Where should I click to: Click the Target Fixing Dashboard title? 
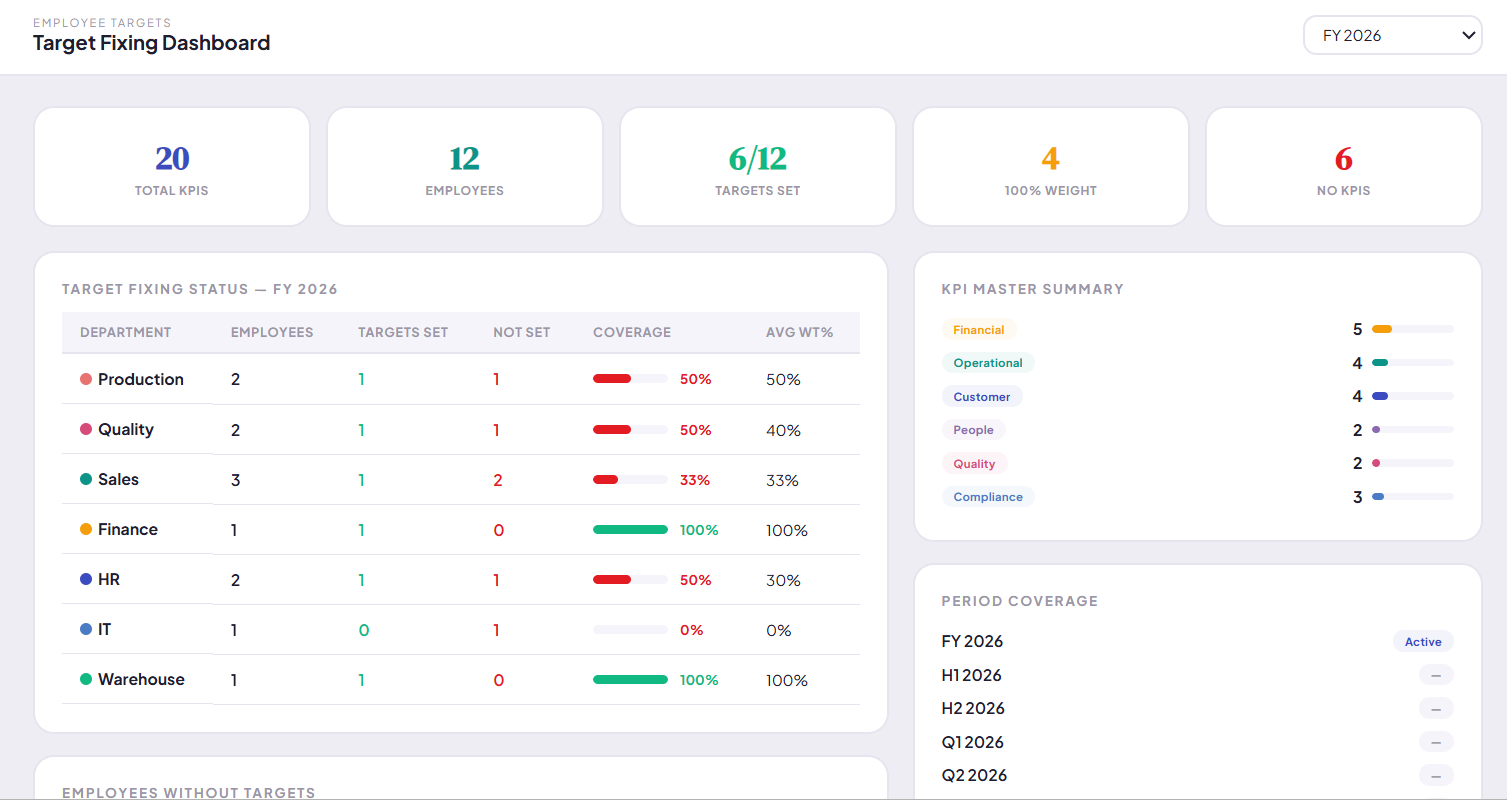[152, 43]
